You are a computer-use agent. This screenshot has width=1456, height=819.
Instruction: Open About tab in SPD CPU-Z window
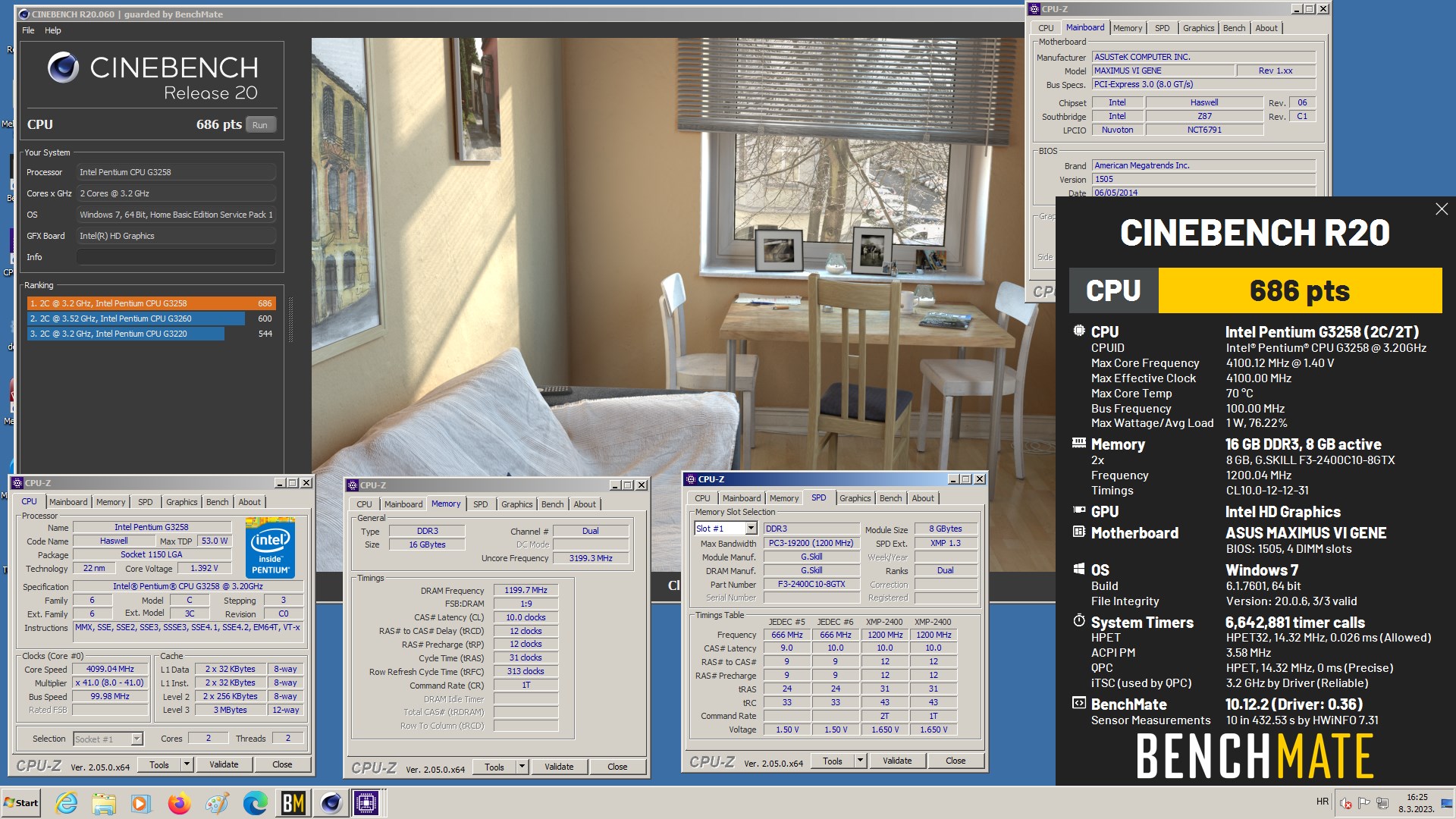pos(923,498)
